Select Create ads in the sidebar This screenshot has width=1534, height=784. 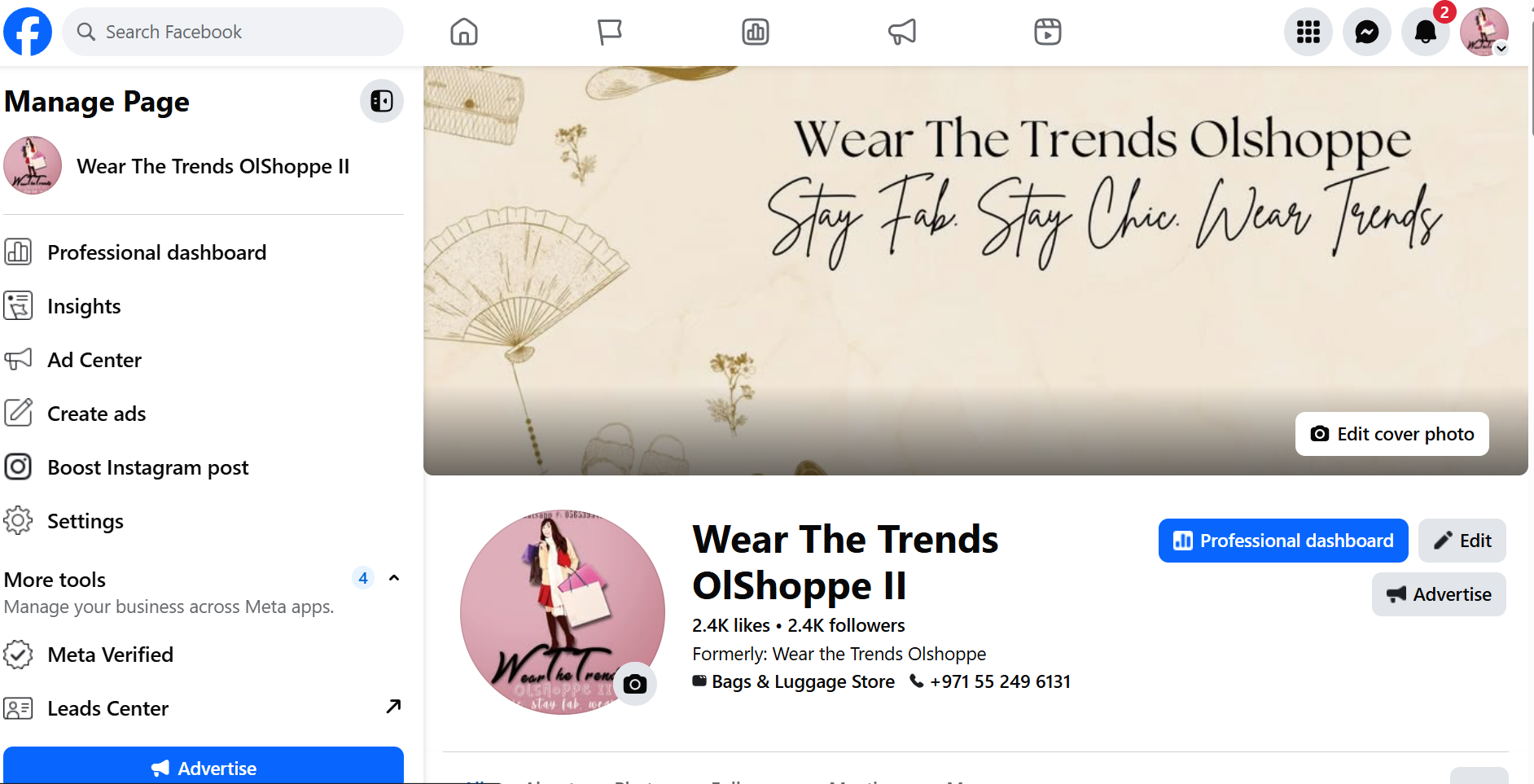tap(204, 414)
